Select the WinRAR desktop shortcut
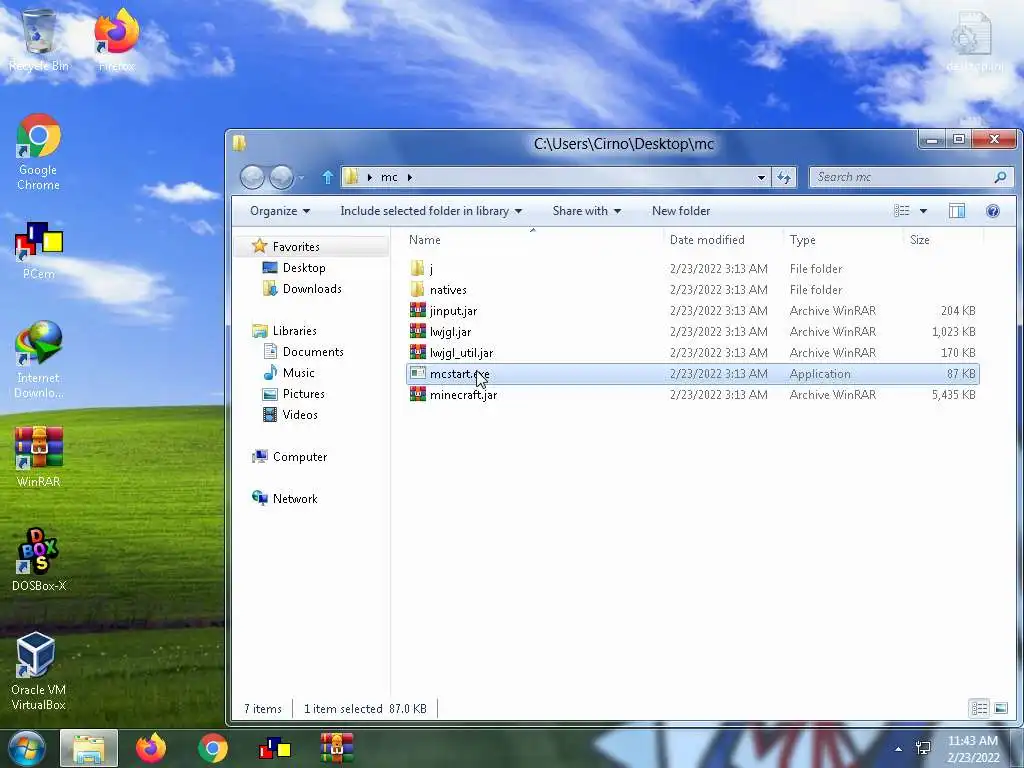Viewport: 1024px width, 768px height. click(x=39, y=456)
